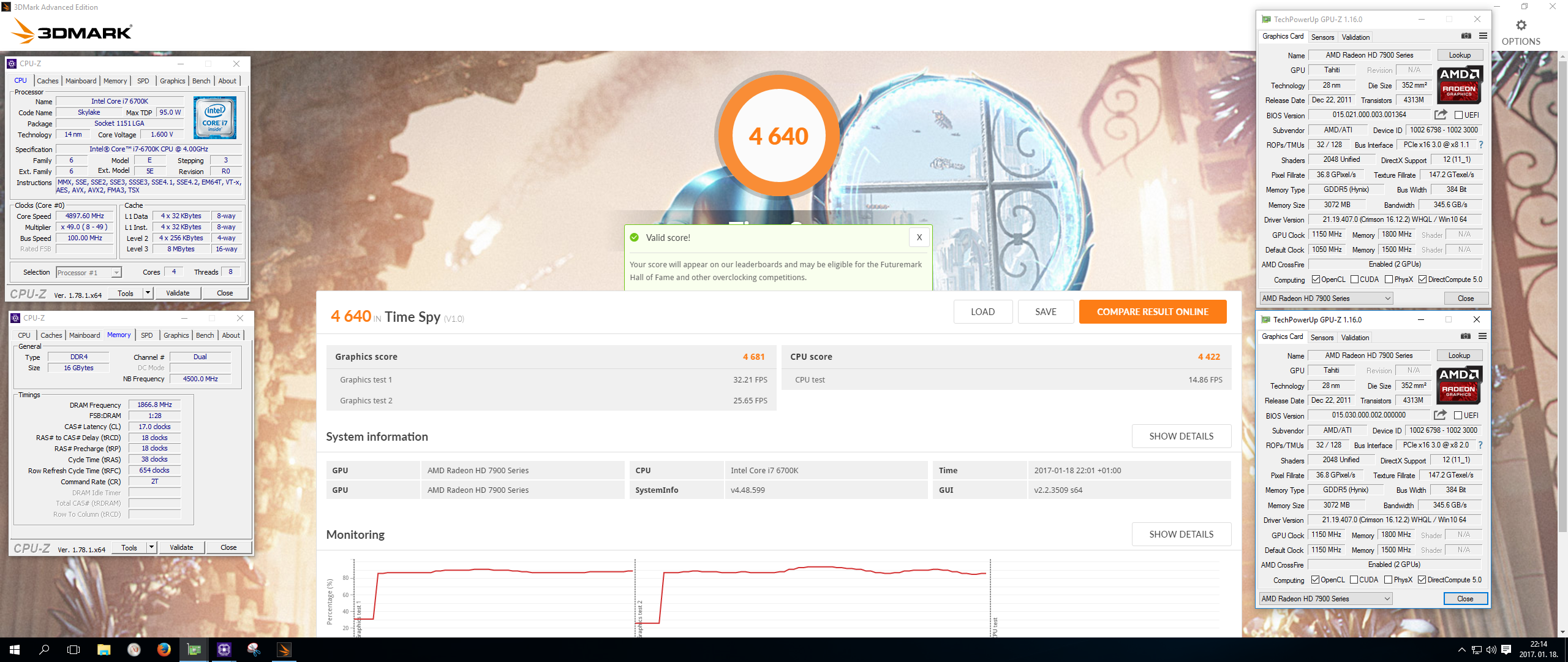Open GPU selector dropdown in upper GPU-Z
The width and height of the screenshot is (1568, 662).
[x=1326, y=299]
